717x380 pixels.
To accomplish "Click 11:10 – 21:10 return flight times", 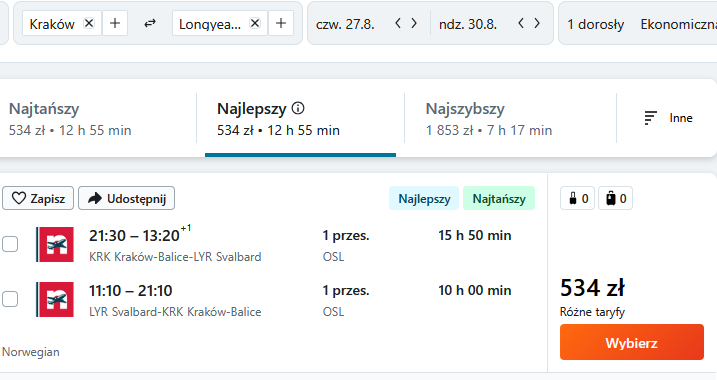I will click(131, 291).
